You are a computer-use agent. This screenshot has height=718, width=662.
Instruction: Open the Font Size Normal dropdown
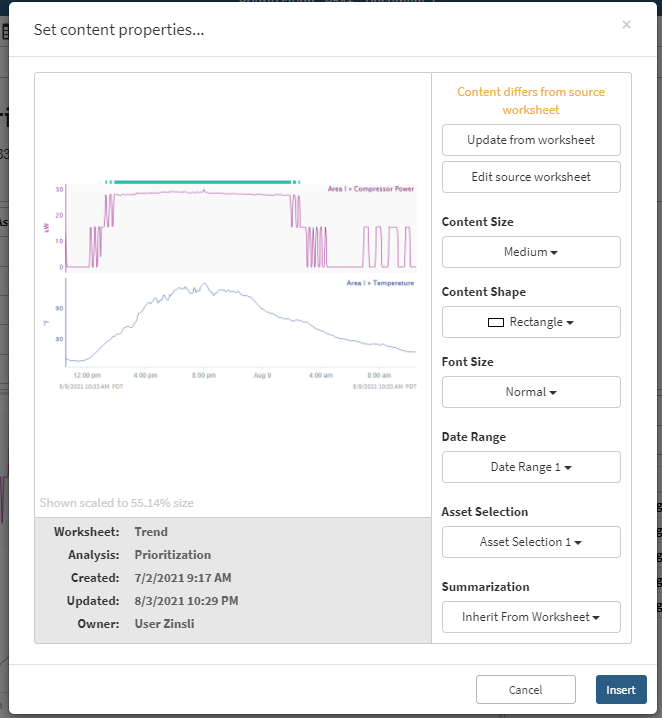coord(531,392)
